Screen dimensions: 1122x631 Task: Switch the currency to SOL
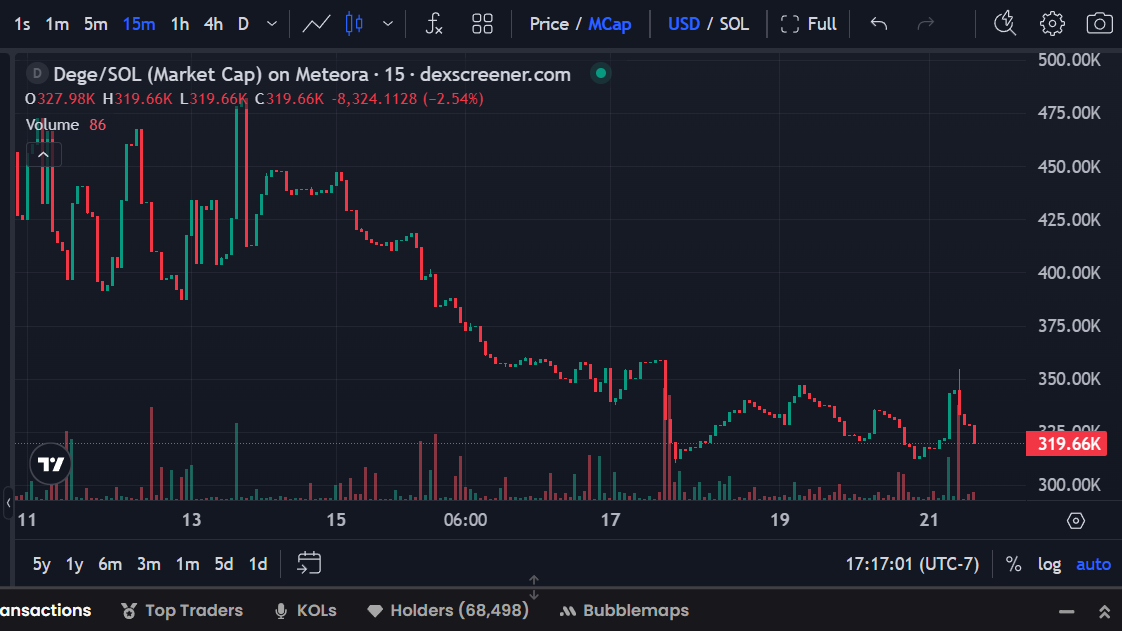(734, 24)
